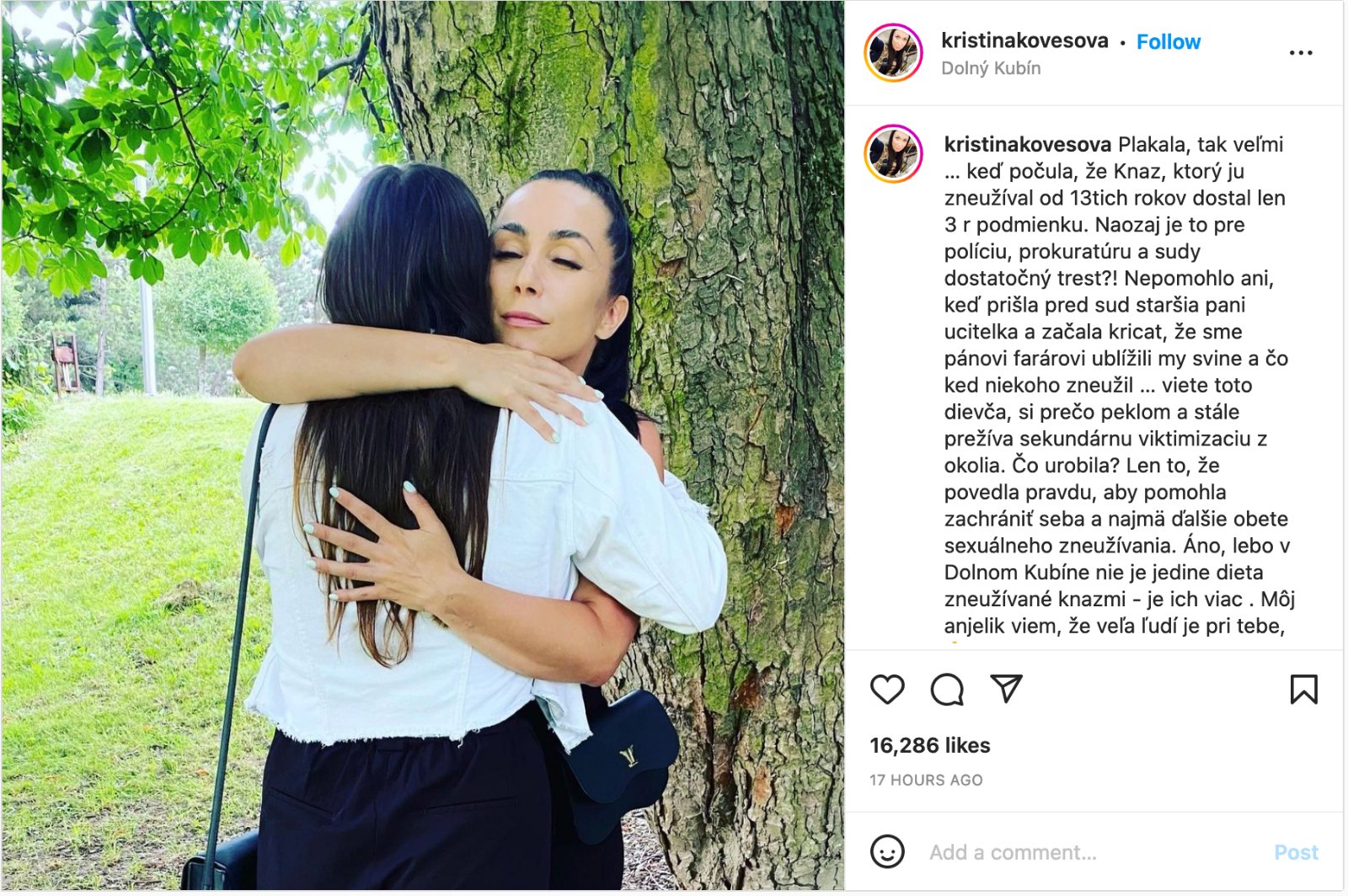This screenshot has width=1348, height=896.
Task: Submit the comment with the Post button
Action: click(1296, 852)
